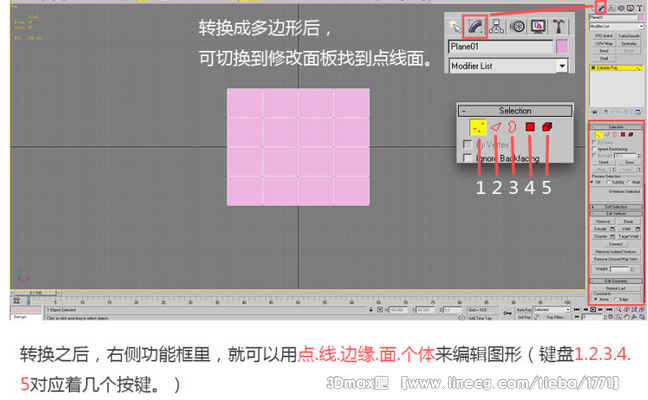This screenshot has height=400, width=648.
Task: Collapse the Edit Vertices rollout
Action: pyautogui.click(x=616, y=214)
